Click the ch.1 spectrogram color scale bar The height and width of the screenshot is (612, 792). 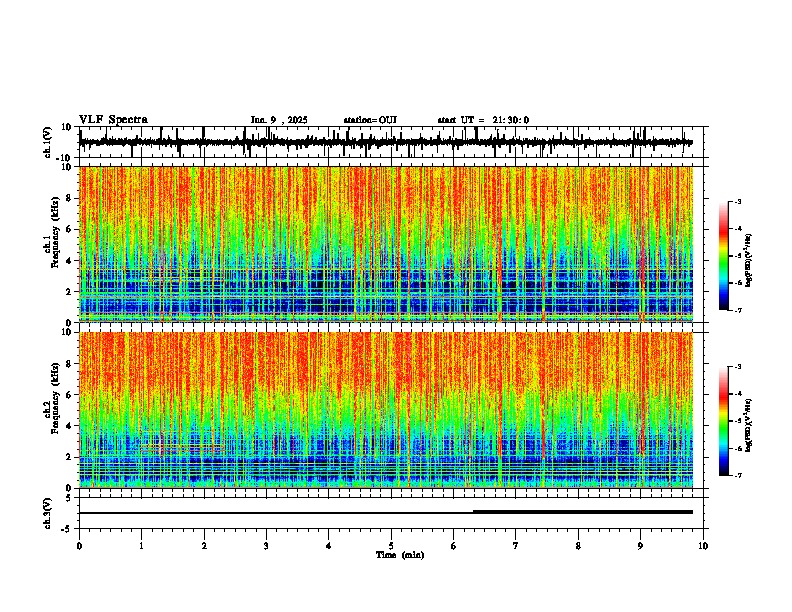pyautogui.click(x=724, y=256)
